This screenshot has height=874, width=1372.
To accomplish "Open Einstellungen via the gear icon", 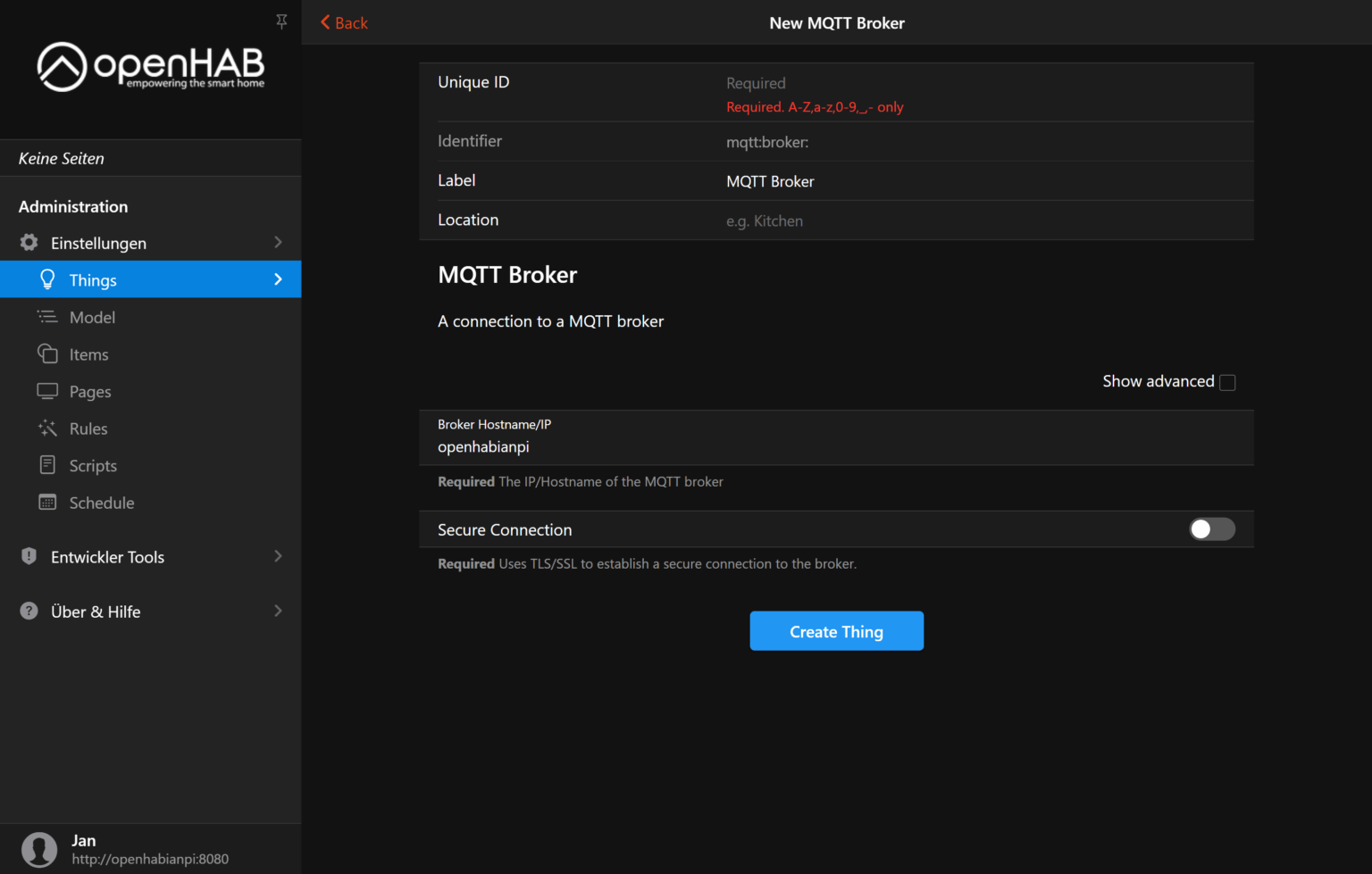I will point(28,242).
